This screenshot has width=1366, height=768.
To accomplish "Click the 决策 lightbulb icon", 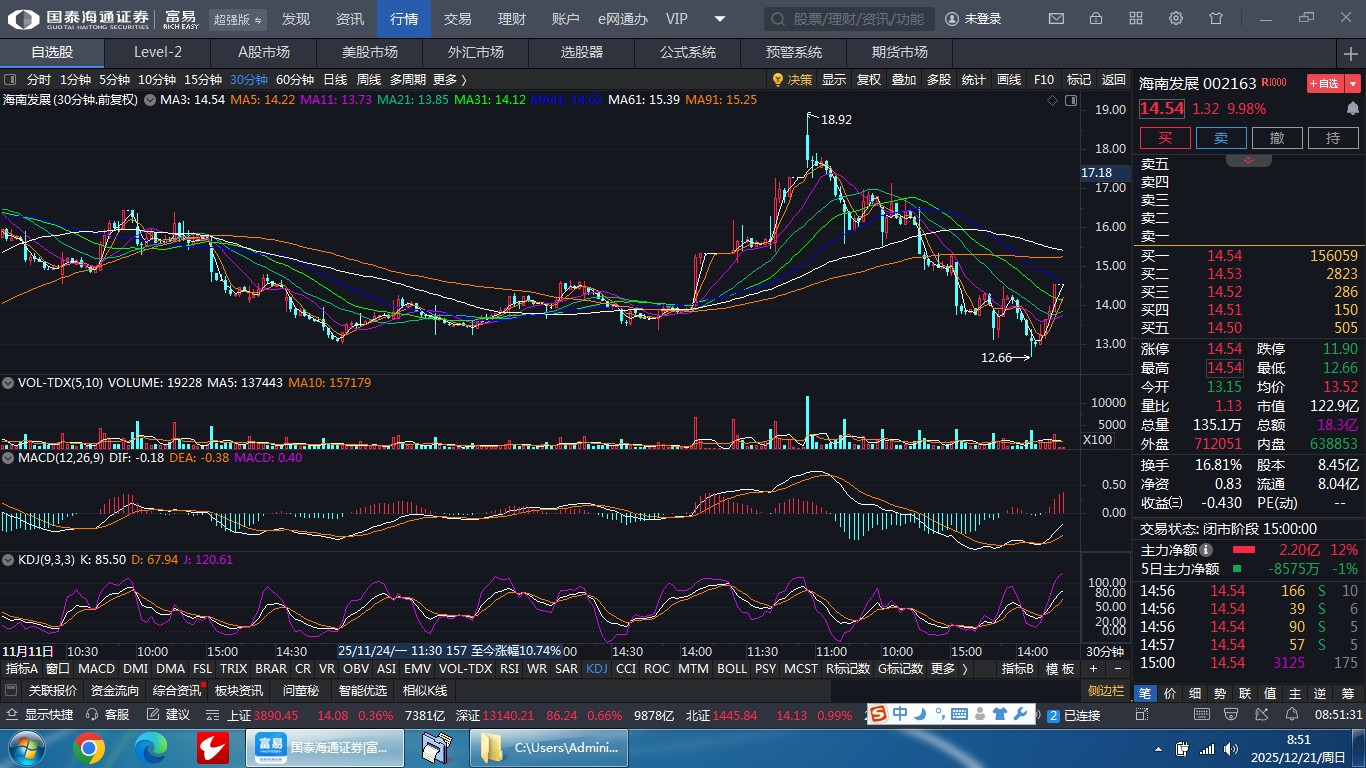I will [777, 80].
